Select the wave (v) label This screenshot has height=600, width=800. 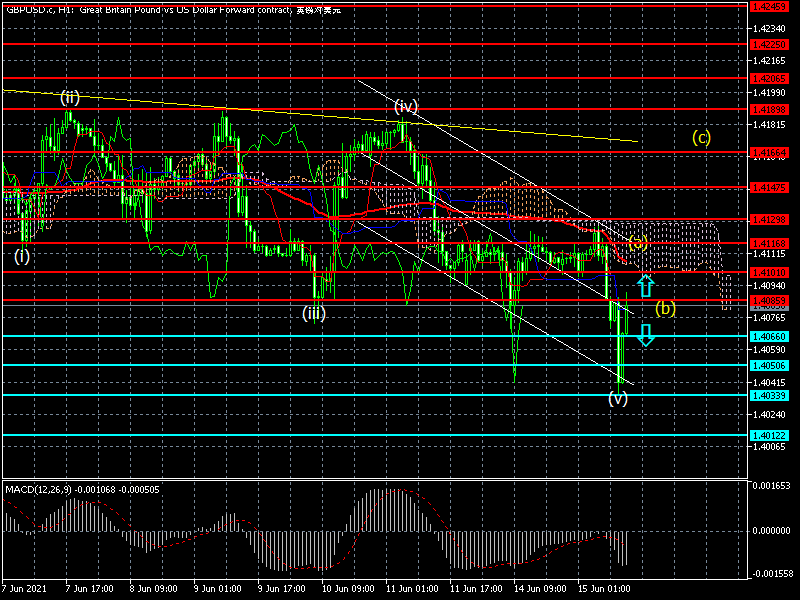[x=618, y=398]
